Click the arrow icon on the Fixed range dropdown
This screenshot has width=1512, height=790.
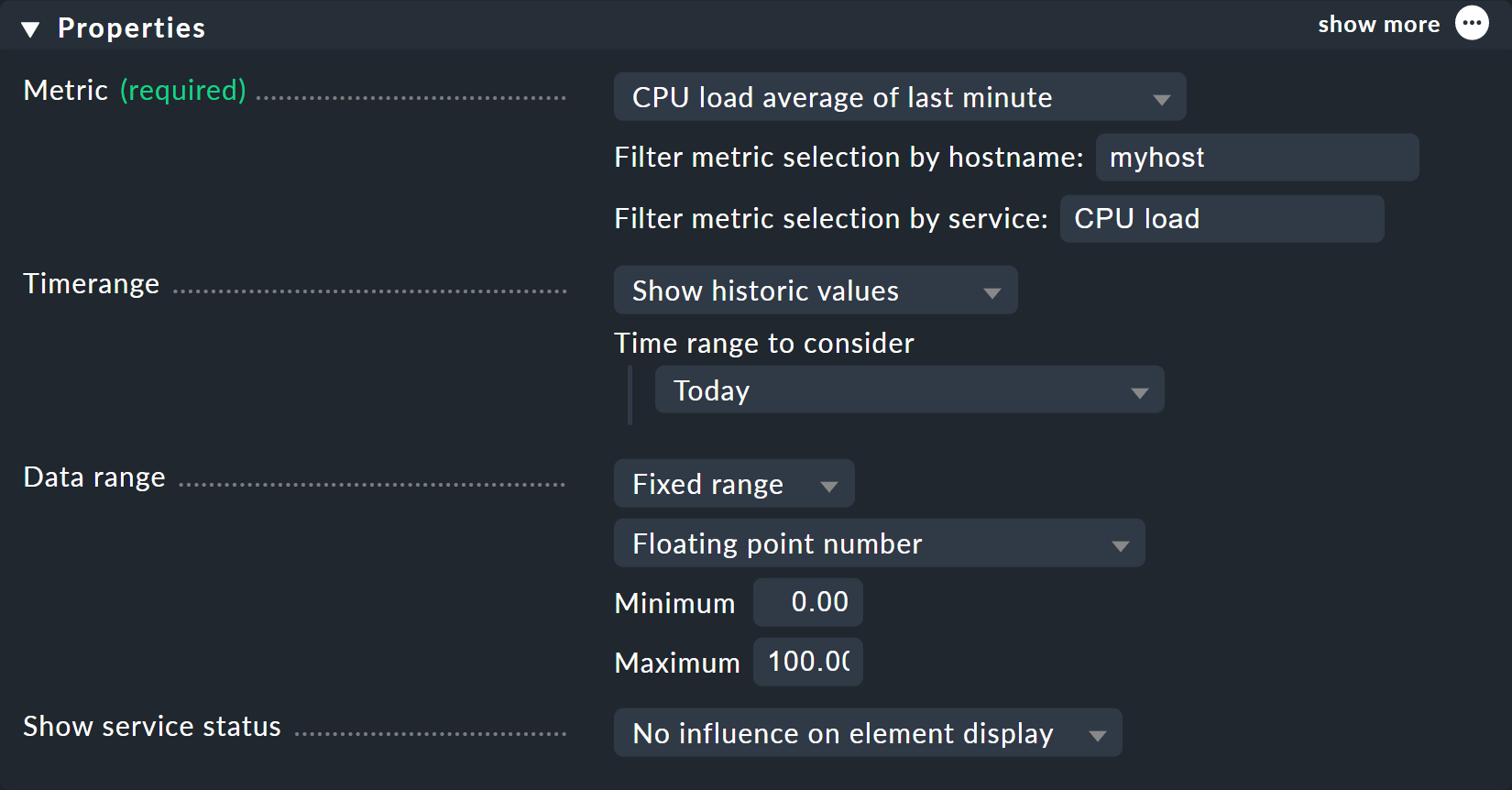pyautogui.click(x=829, y=486)
